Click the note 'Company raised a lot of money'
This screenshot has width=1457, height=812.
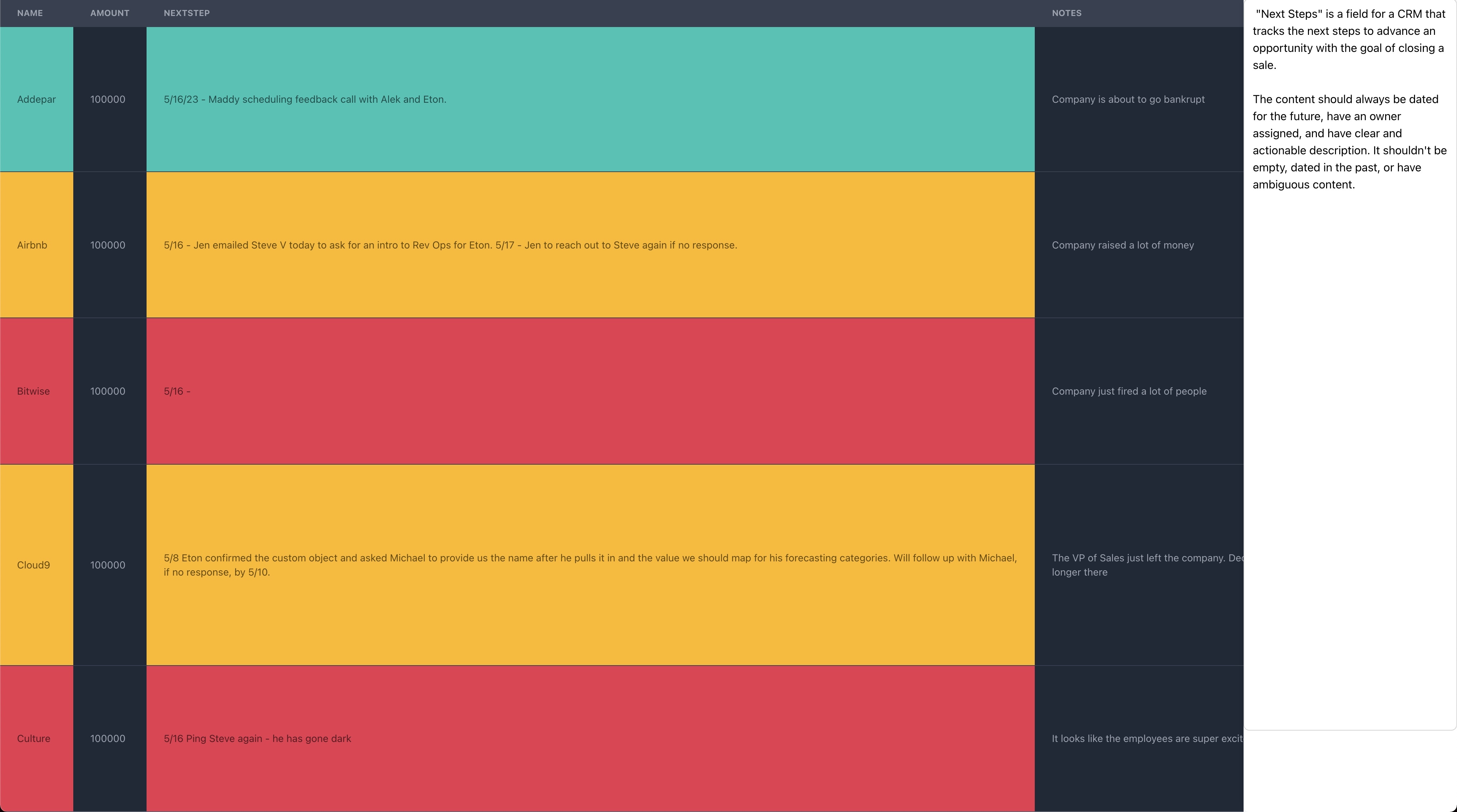tap(1122, 245)
